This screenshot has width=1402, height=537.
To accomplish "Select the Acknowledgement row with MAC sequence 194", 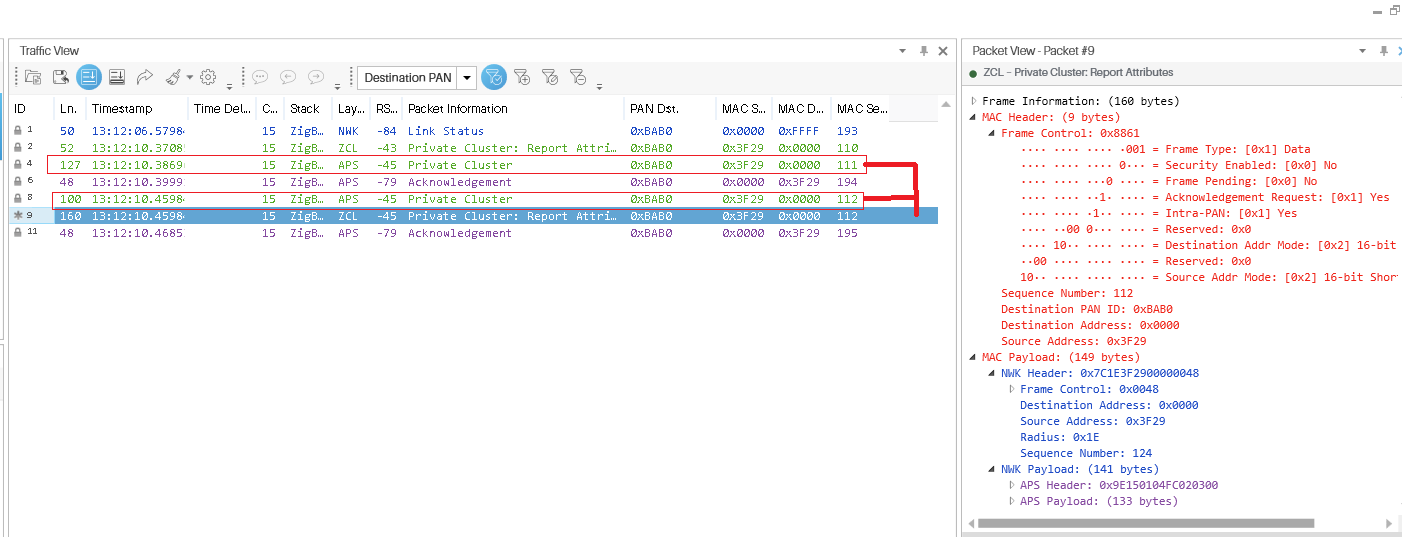I will 474,182.
